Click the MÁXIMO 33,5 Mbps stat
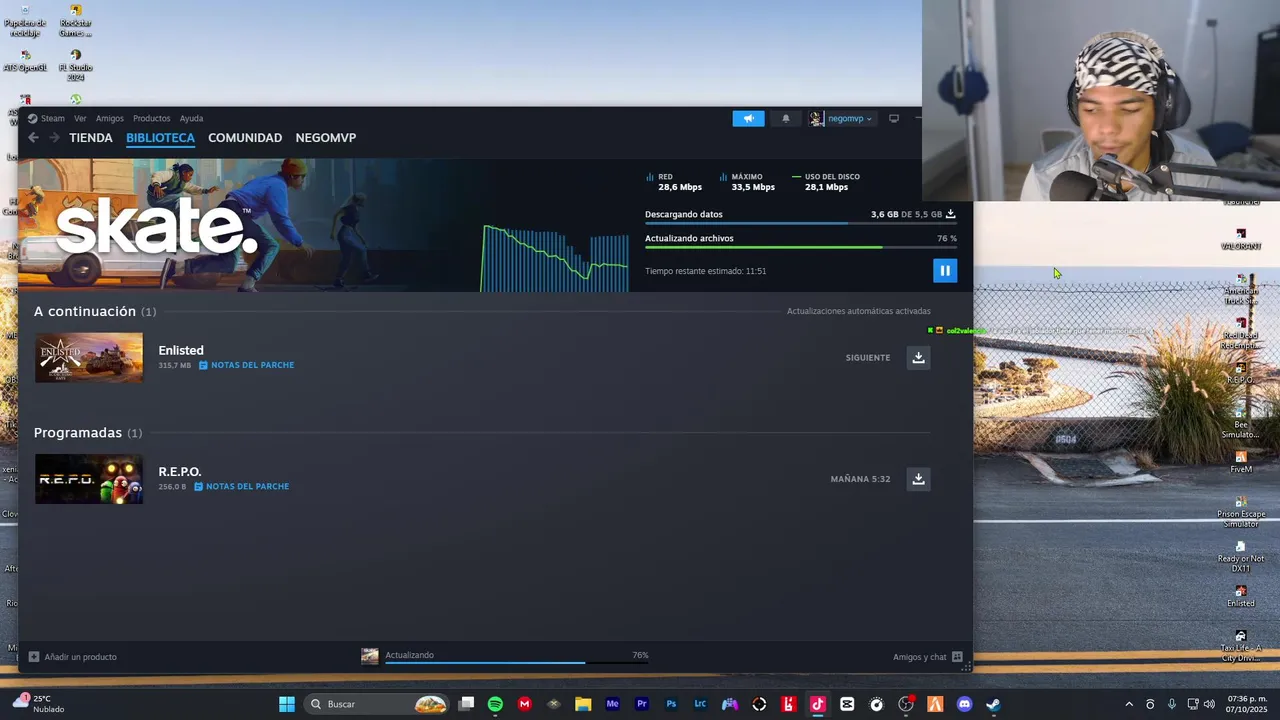 (x=747, y=182)
